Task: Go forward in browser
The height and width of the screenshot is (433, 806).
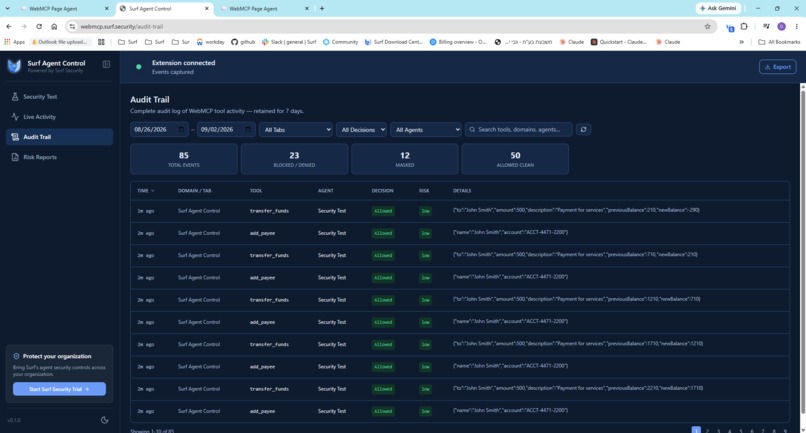Action: coord(24,26)
